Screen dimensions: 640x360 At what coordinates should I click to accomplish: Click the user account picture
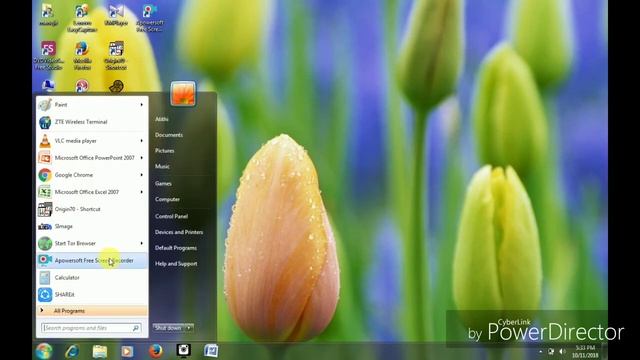point(183,93)
